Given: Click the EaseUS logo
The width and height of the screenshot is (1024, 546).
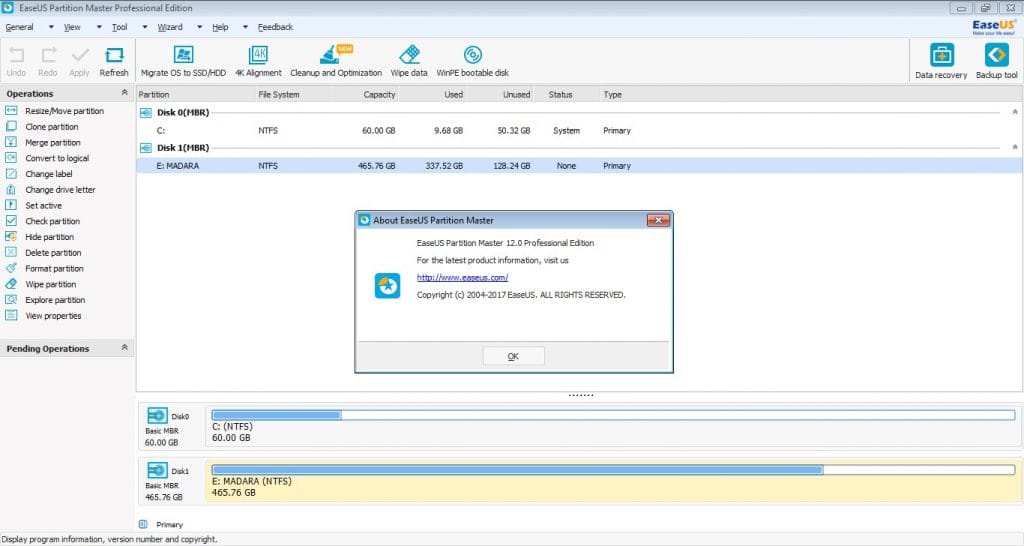Looking at the screenshot, I should [994, 27].
